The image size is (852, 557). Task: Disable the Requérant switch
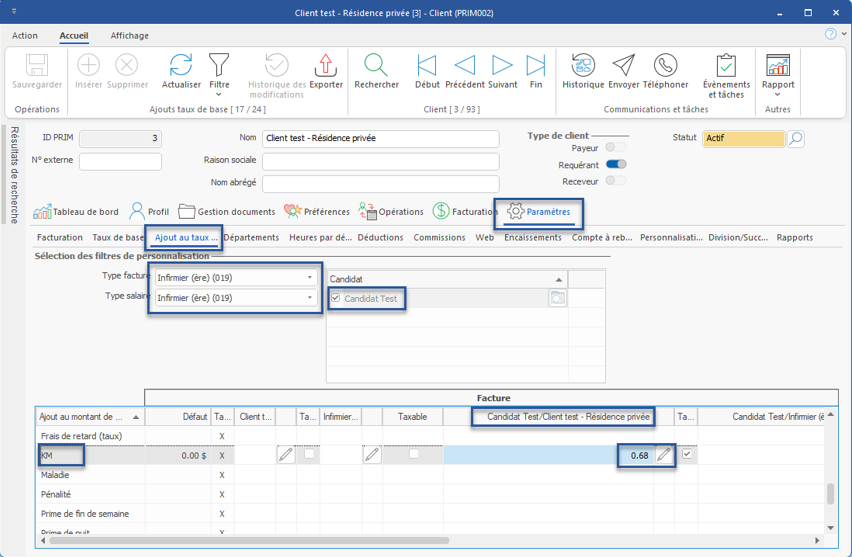616,164
